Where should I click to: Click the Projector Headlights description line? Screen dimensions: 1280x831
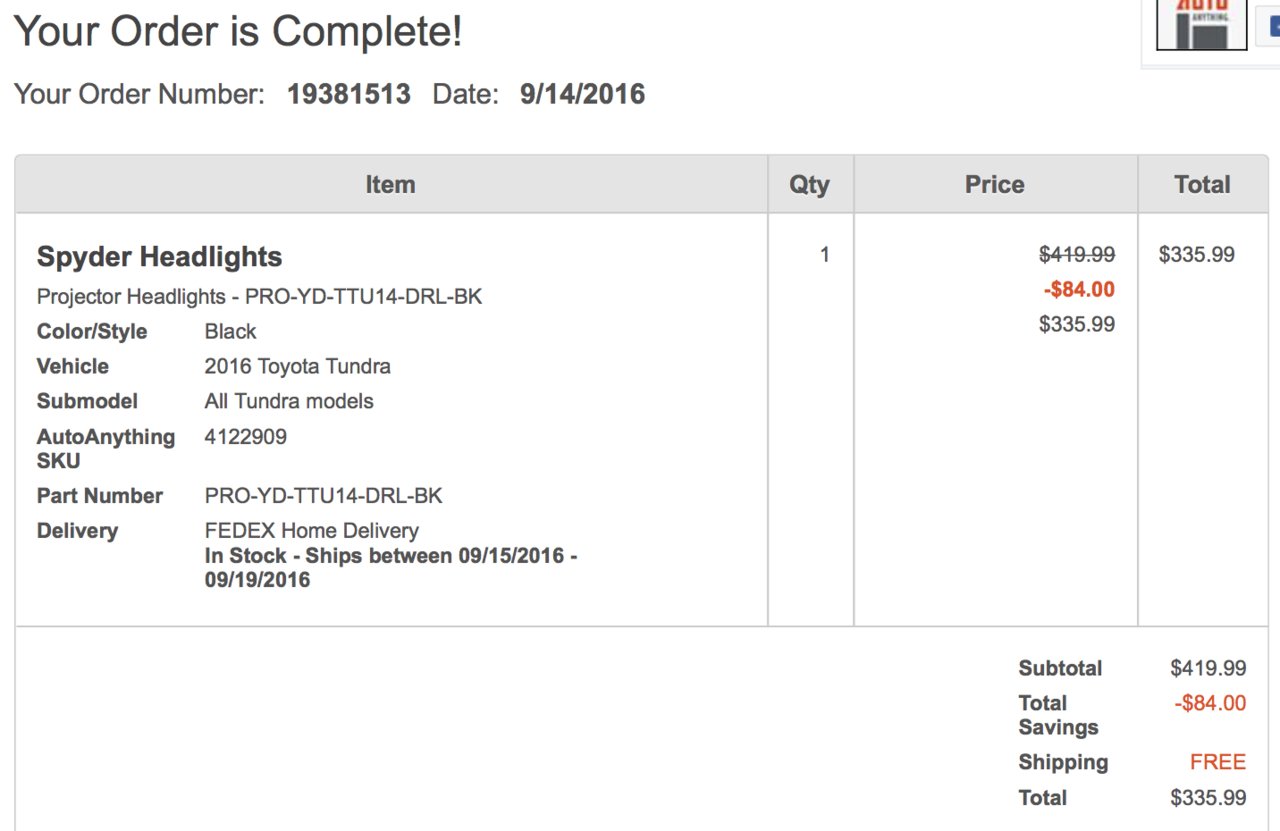coord(260,297)
